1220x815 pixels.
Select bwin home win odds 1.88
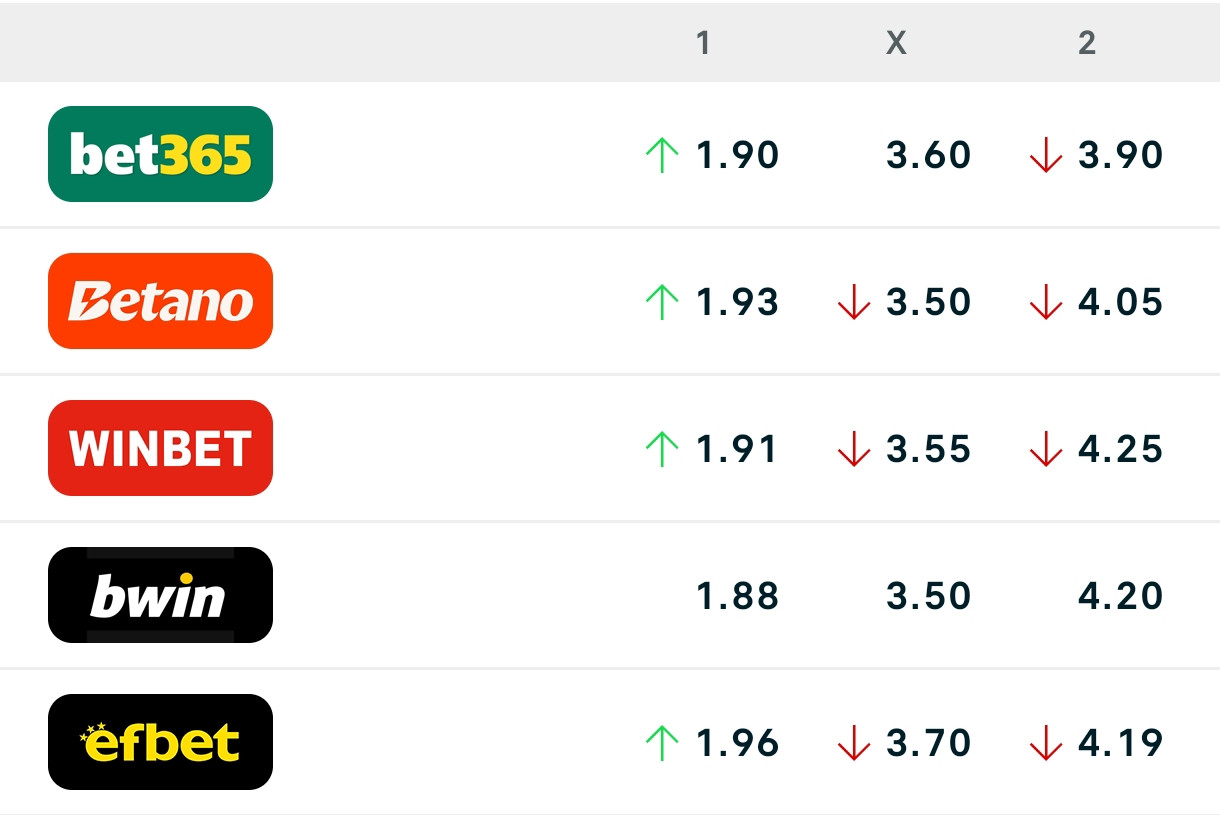pos(737,596)
